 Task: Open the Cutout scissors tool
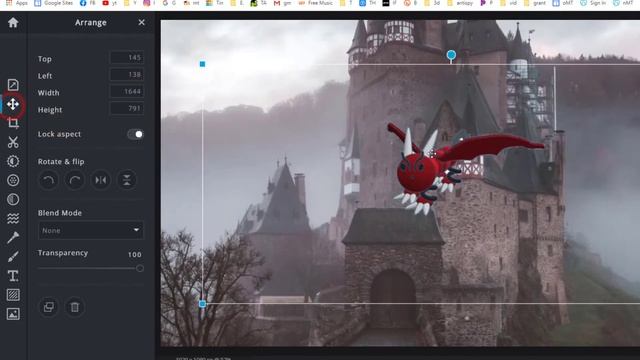tap(13, 142)
